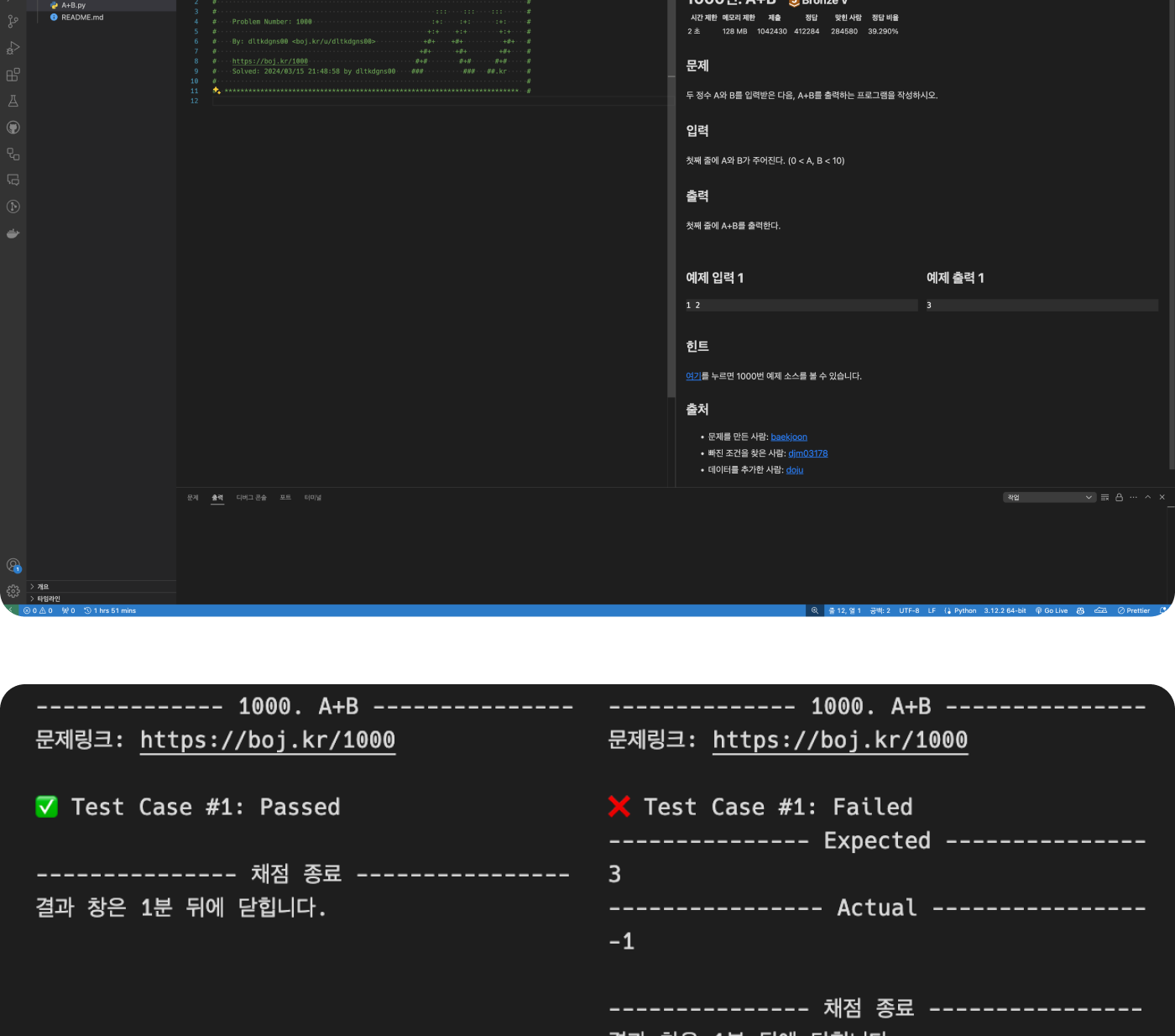Click the Actual value '-1'

pos(622,941)
